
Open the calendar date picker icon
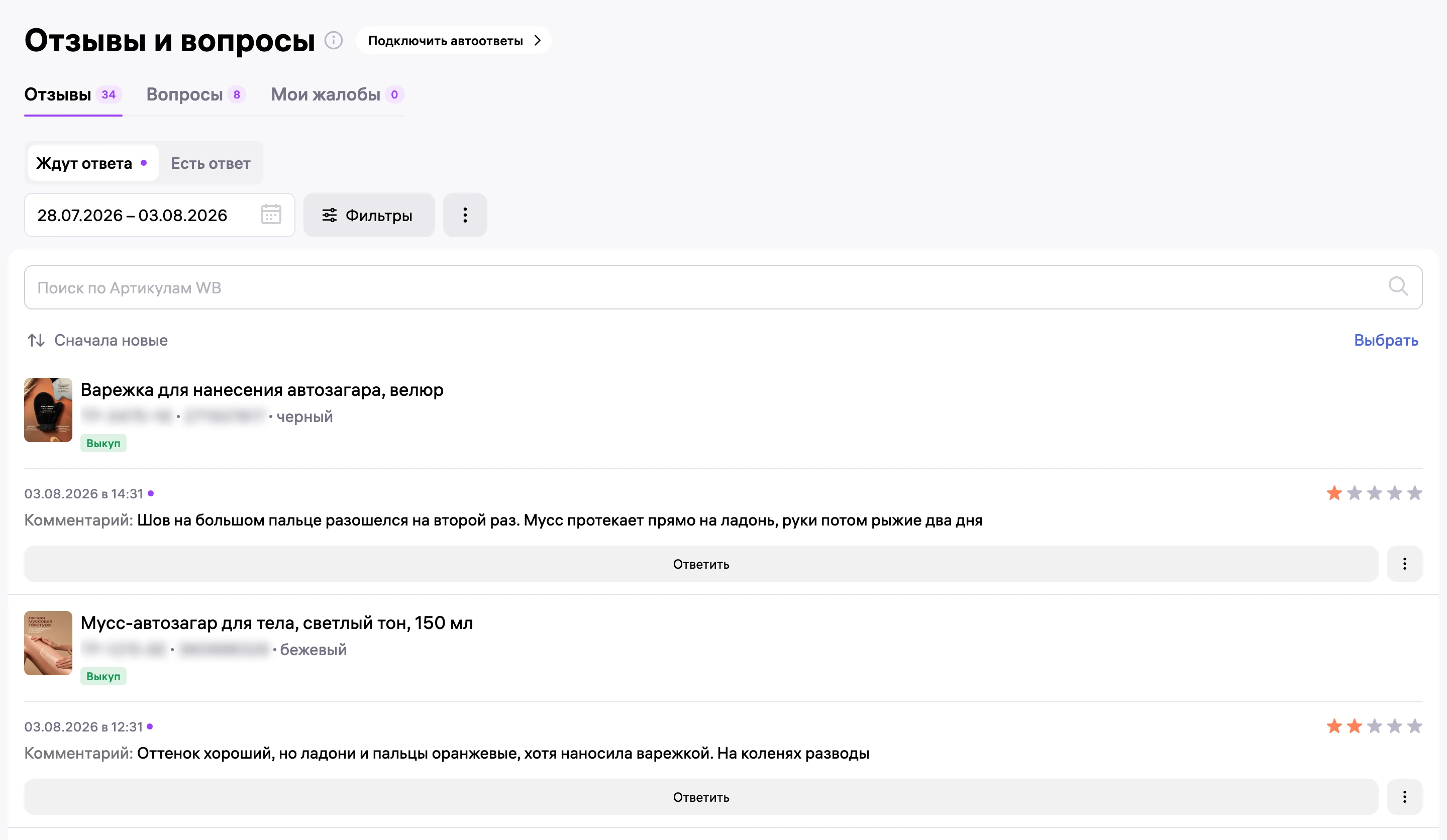[271, 215]
